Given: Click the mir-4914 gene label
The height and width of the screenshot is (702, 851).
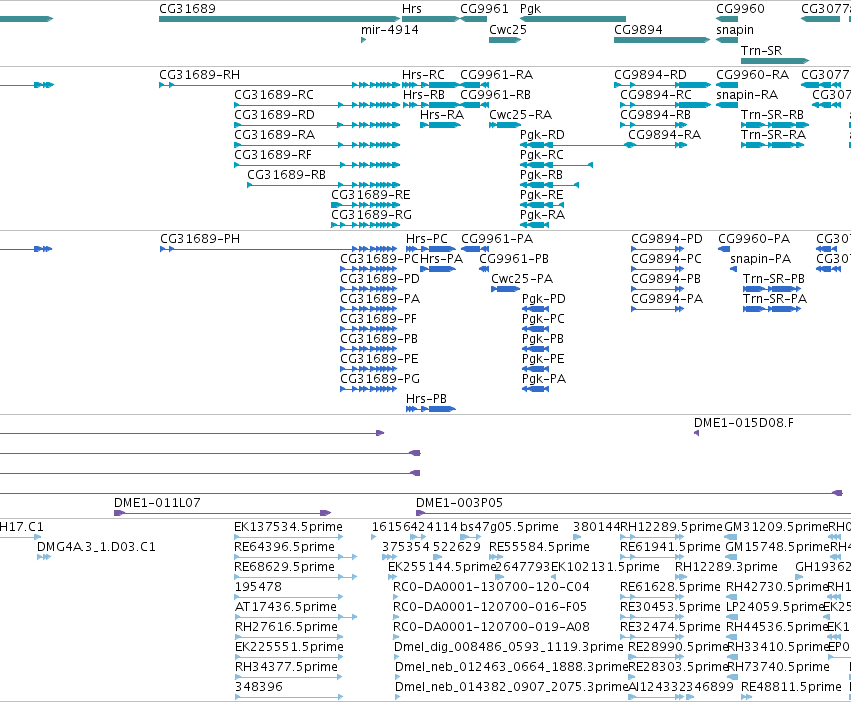Looking at the screenshot, I should click(x=390, y=30).
